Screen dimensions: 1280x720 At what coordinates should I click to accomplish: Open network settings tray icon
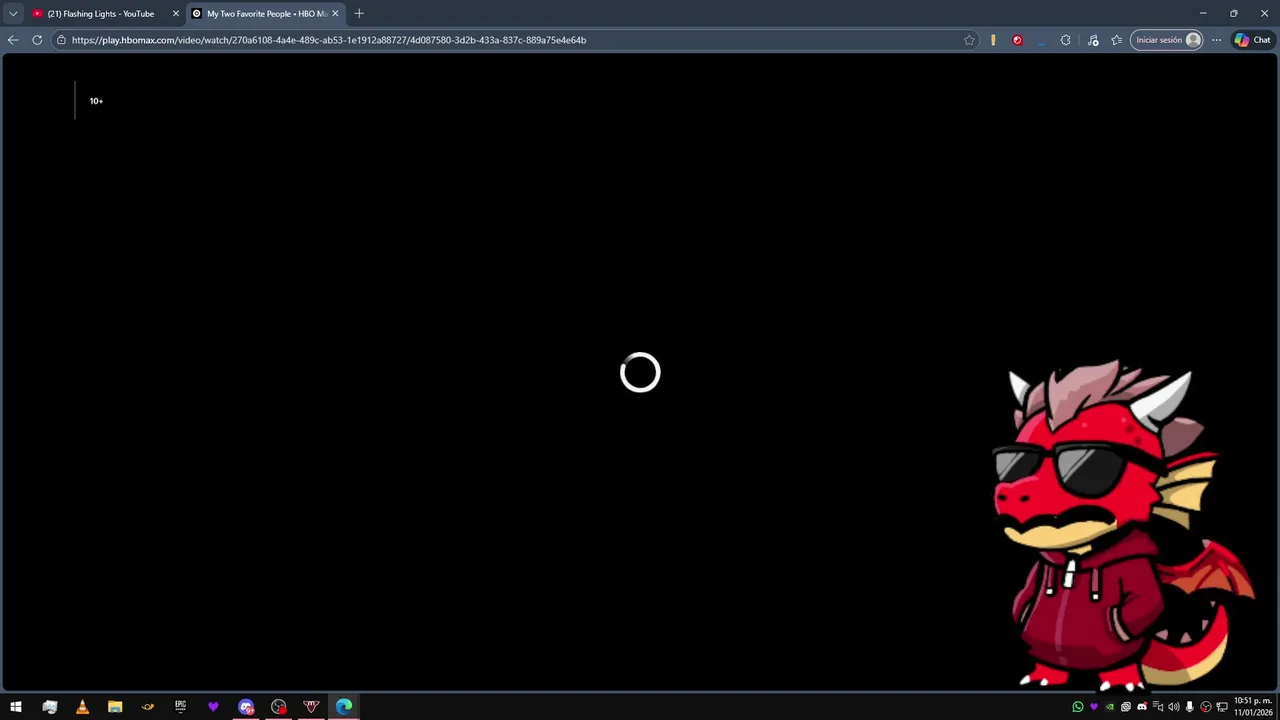coord(1222,707)
